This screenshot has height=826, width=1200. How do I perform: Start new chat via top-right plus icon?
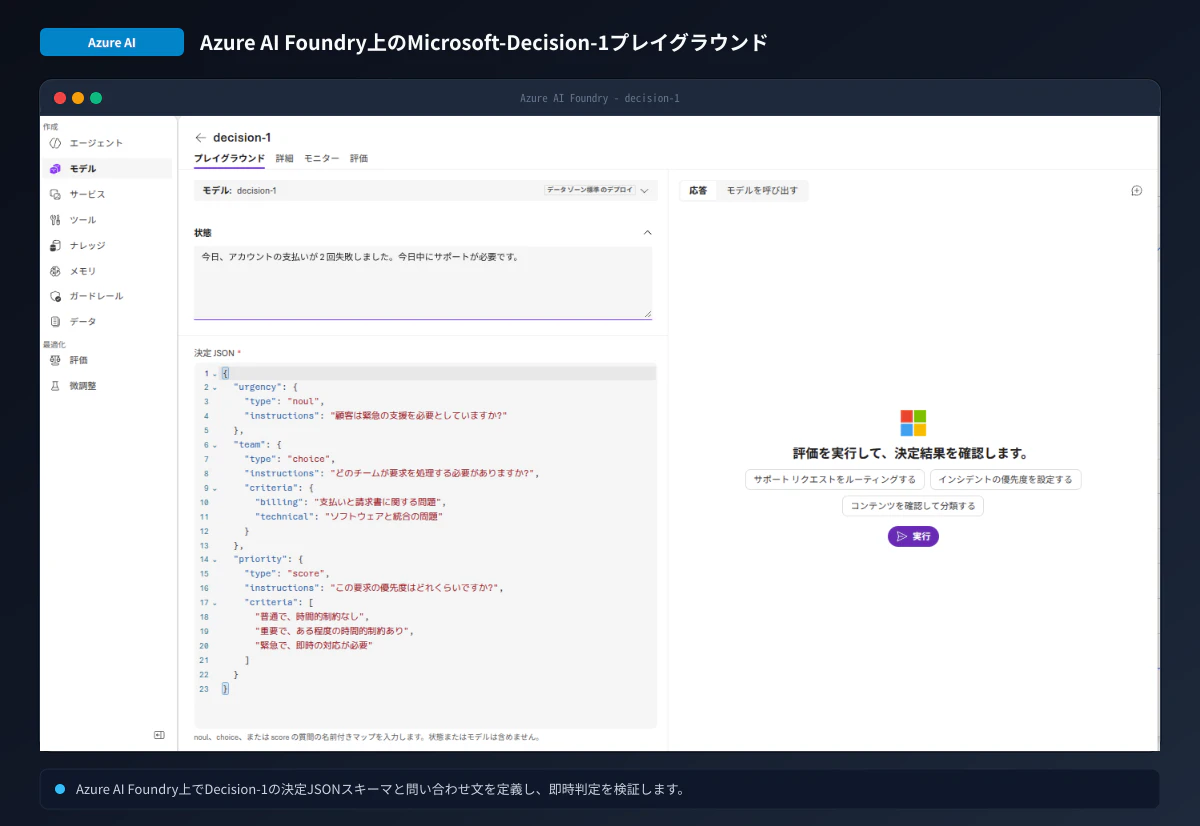click(x=1137, y=191)
